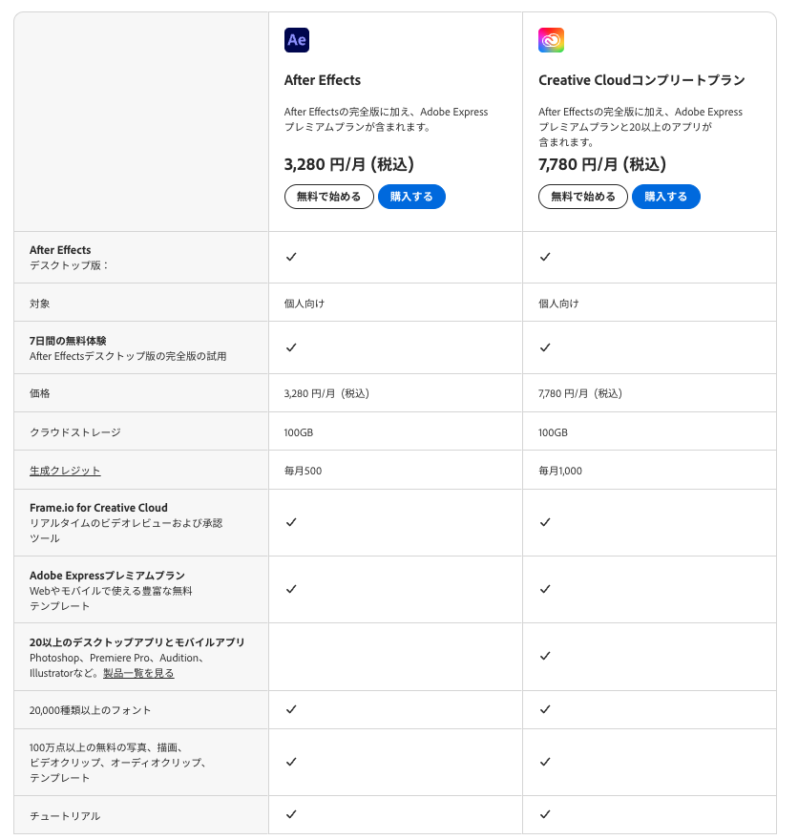Open the 製品一覧を見る link
Viewport: 798px width, 840px height.
tap(138, 674)
